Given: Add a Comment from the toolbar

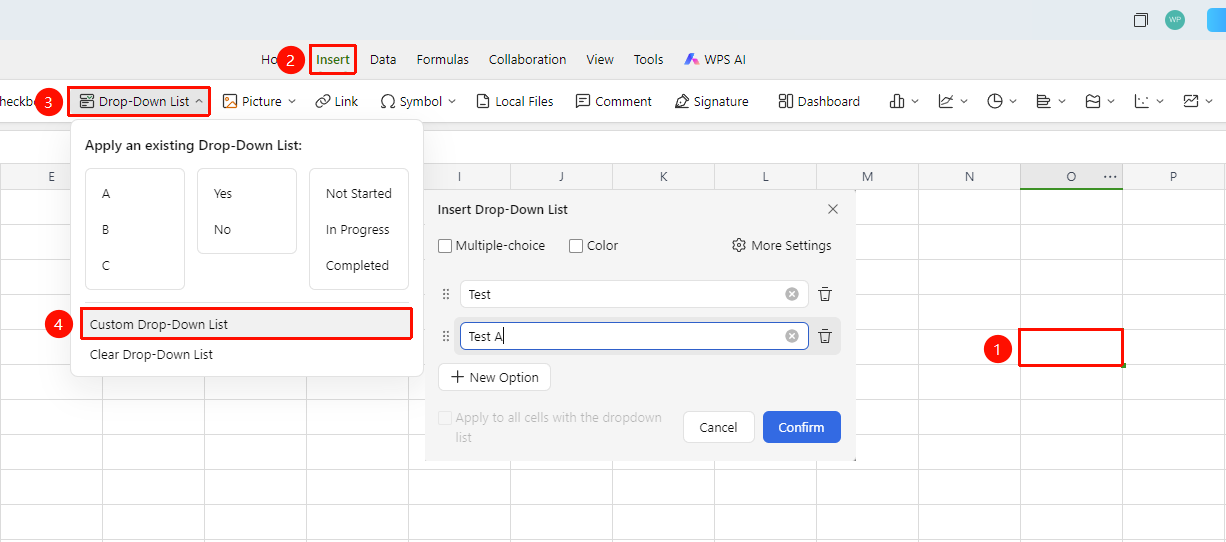Looking at the screenshot, I should pos(614,101).
